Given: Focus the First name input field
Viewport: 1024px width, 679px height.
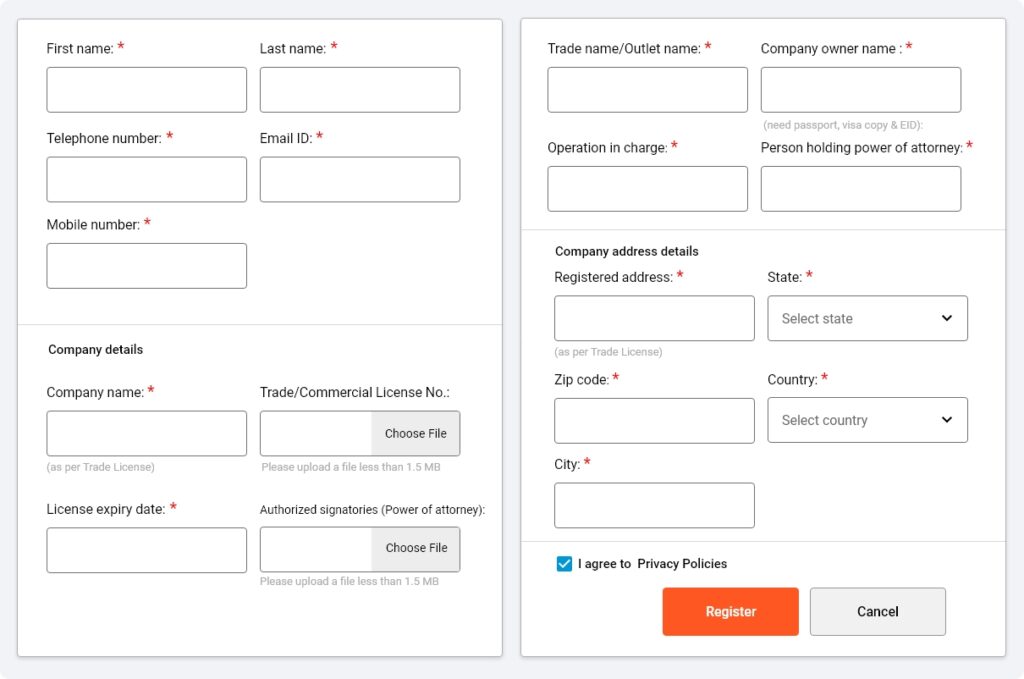Looking at the screenshot, I should click(146, 89).
